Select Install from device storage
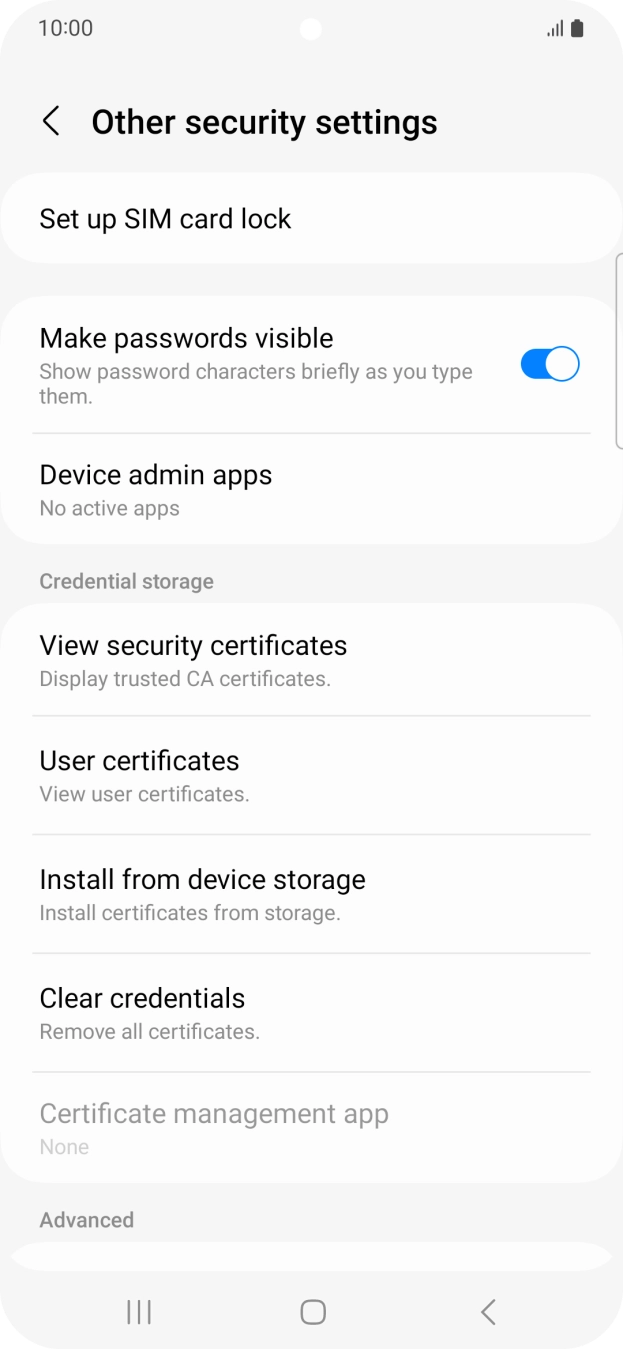Screen dimensions: 623x1349 [x=202, y=892]
